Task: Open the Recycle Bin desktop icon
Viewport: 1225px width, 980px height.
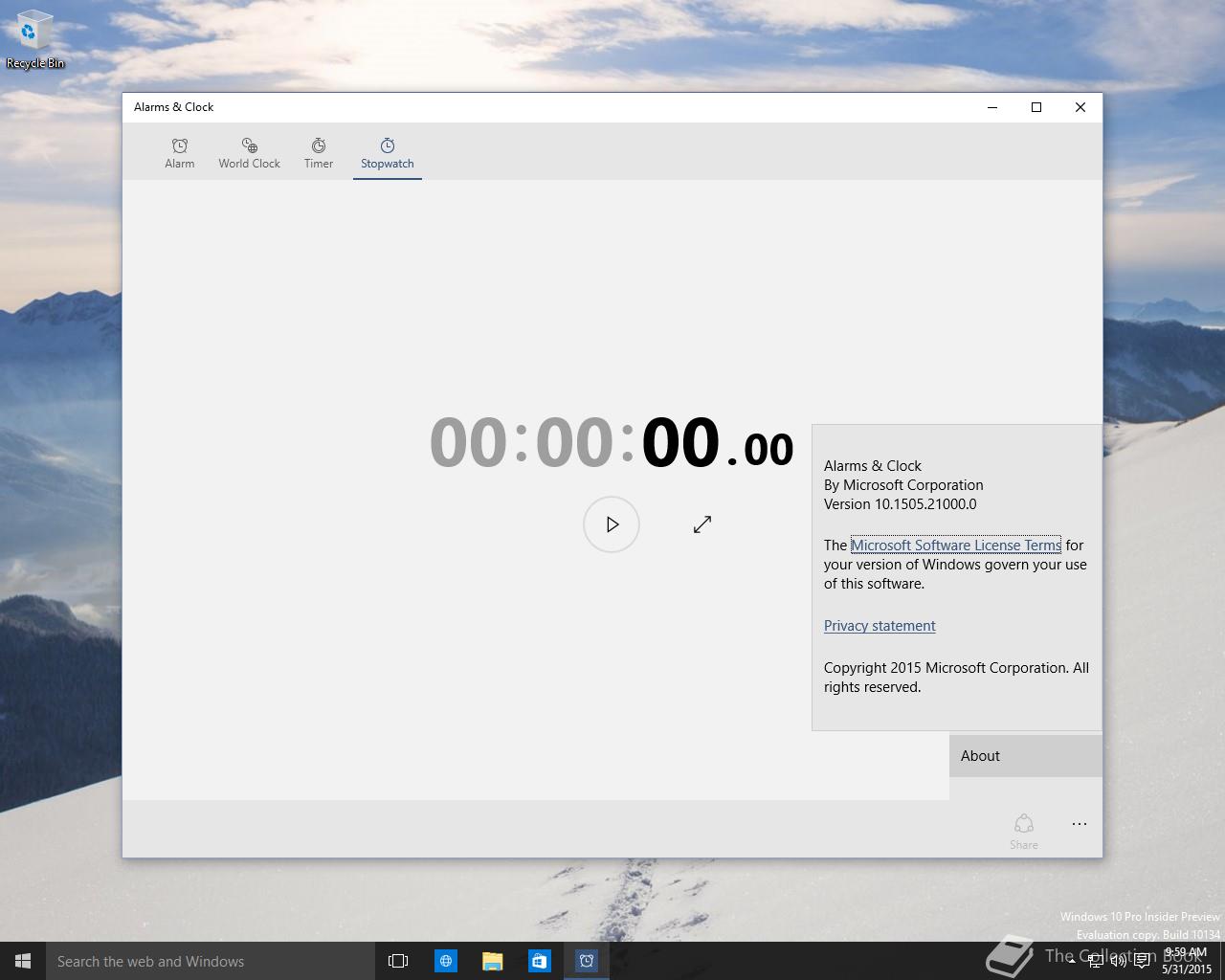Action: click(34, 40)
